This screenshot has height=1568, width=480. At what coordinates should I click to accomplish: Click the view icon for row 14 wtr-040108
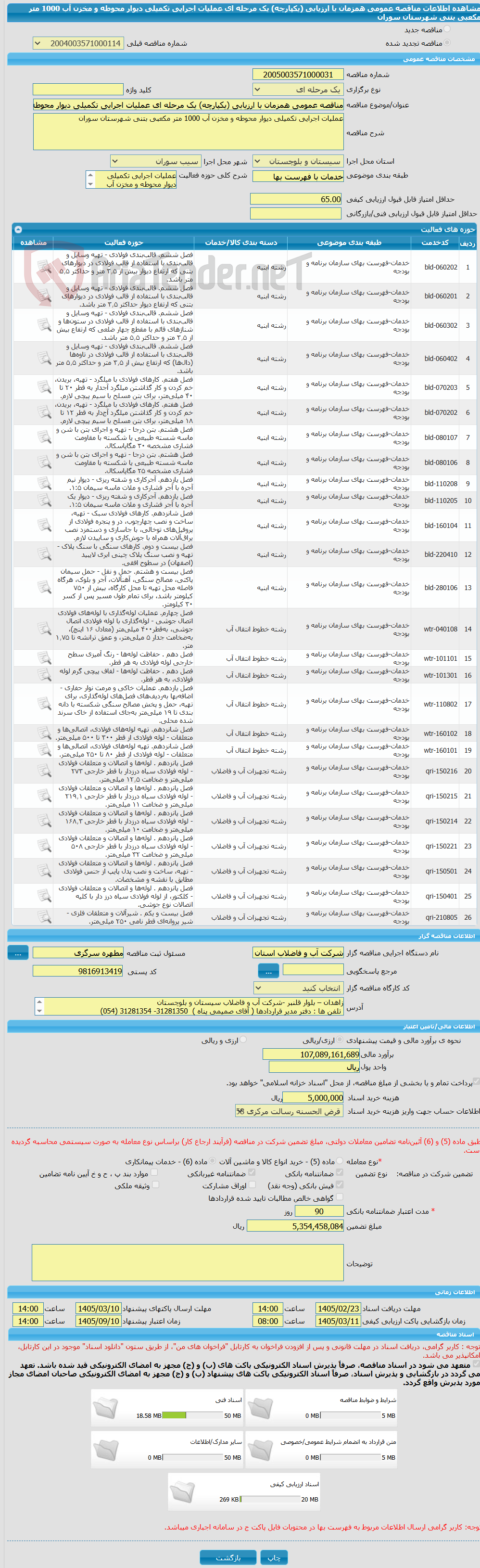[44, 628]
